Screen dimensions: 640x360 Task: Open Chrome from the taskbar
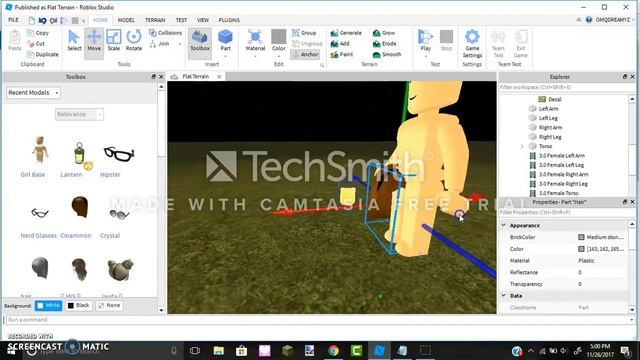click(x=333, y=351)
